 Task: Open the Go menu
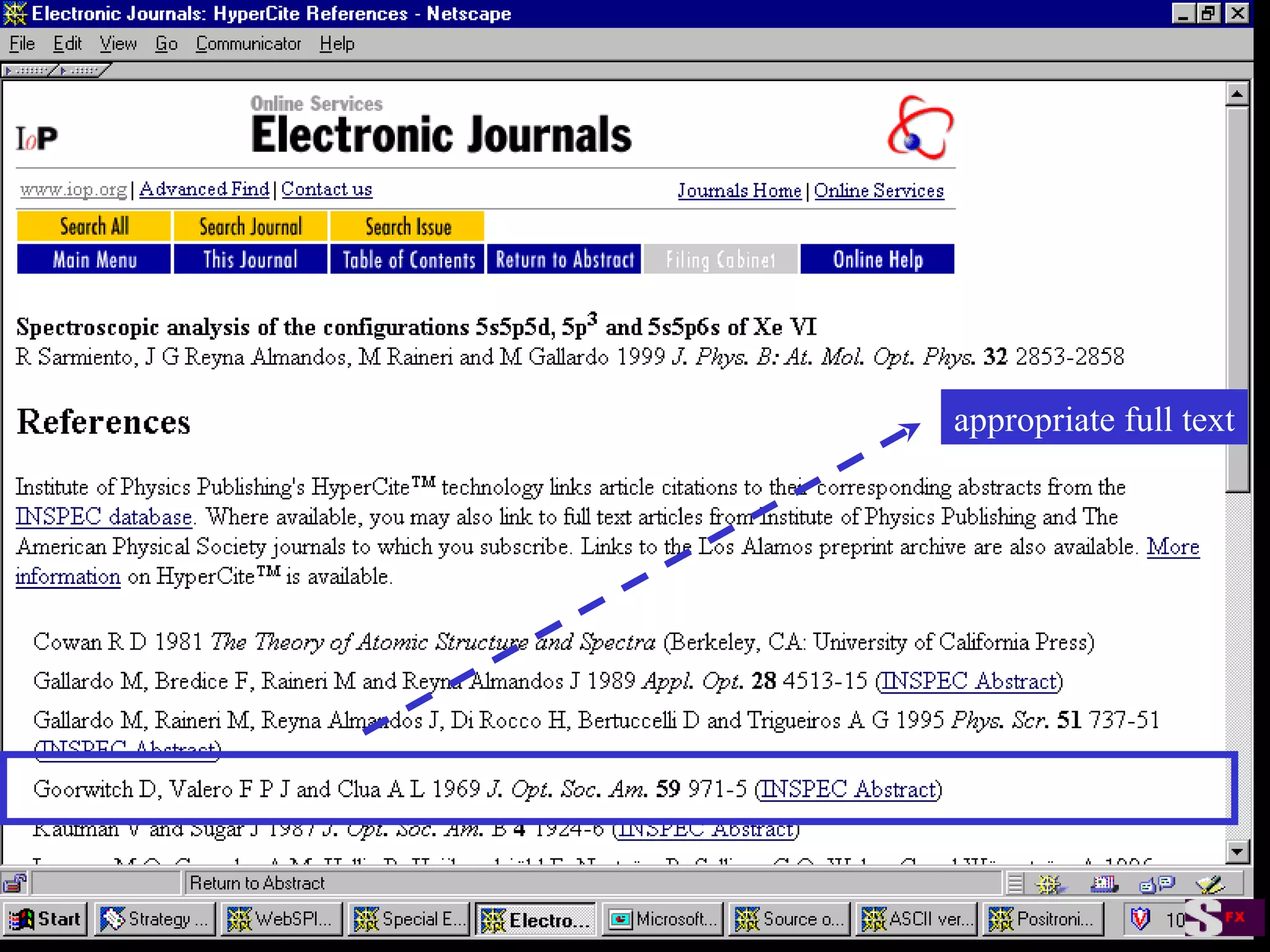(166, 44)
